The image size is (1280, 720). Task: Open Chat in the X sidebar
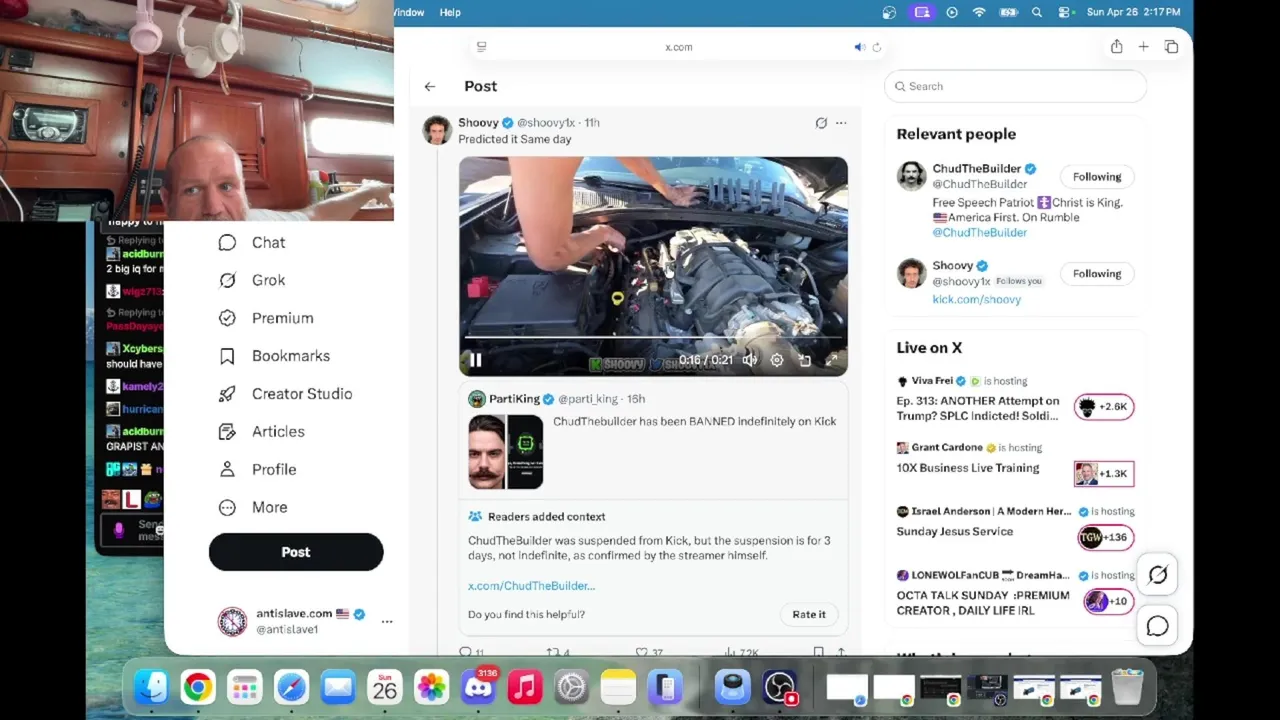[252, 242]
